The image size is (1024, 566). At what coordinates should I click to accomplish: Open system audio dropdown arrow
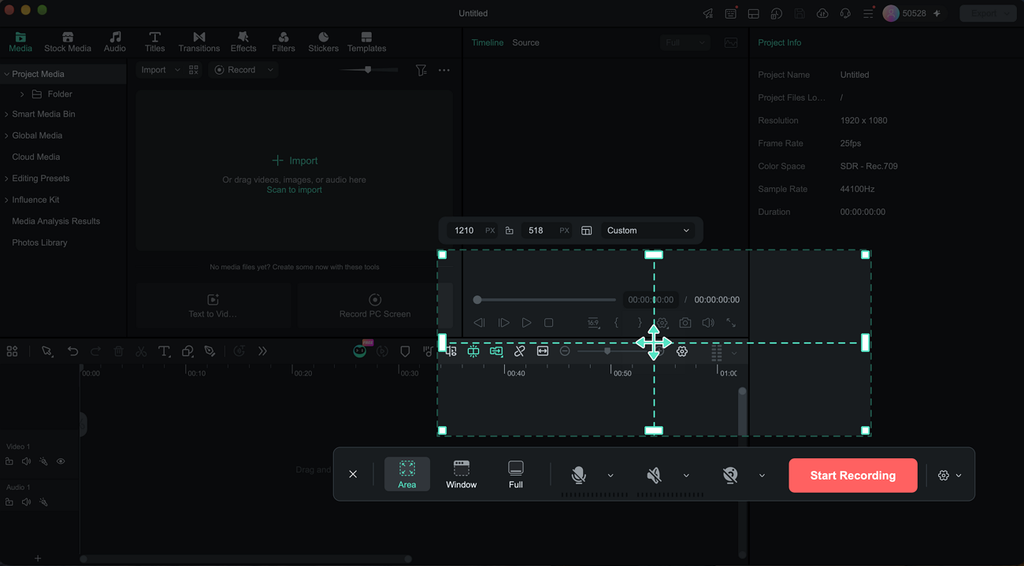click(x=686, y=475)
